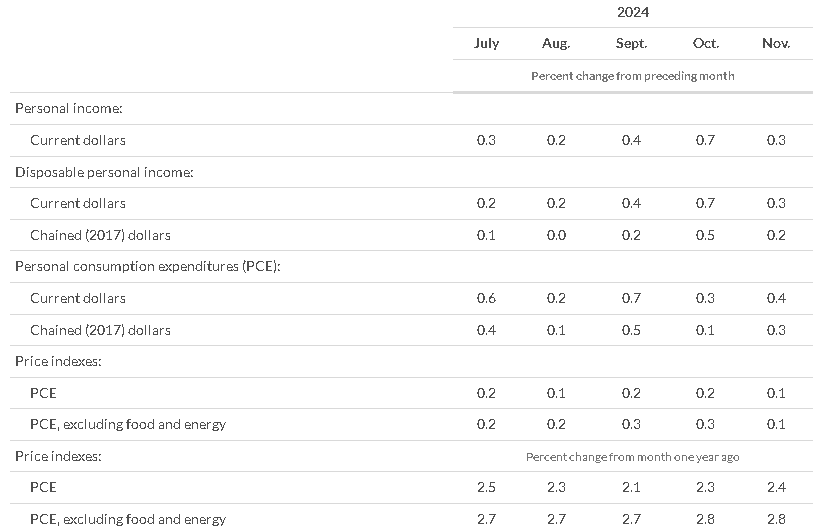The height and width of the screenshot is (531, 821).
Task: Click October personal income value 0.7
Action: (705, 140)
